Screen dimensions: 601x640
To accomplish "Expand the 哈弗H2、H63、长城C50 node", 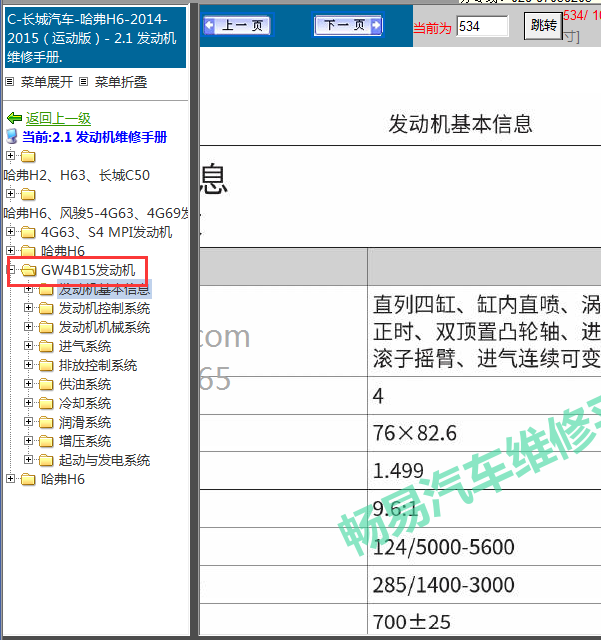I will point(11,156).
